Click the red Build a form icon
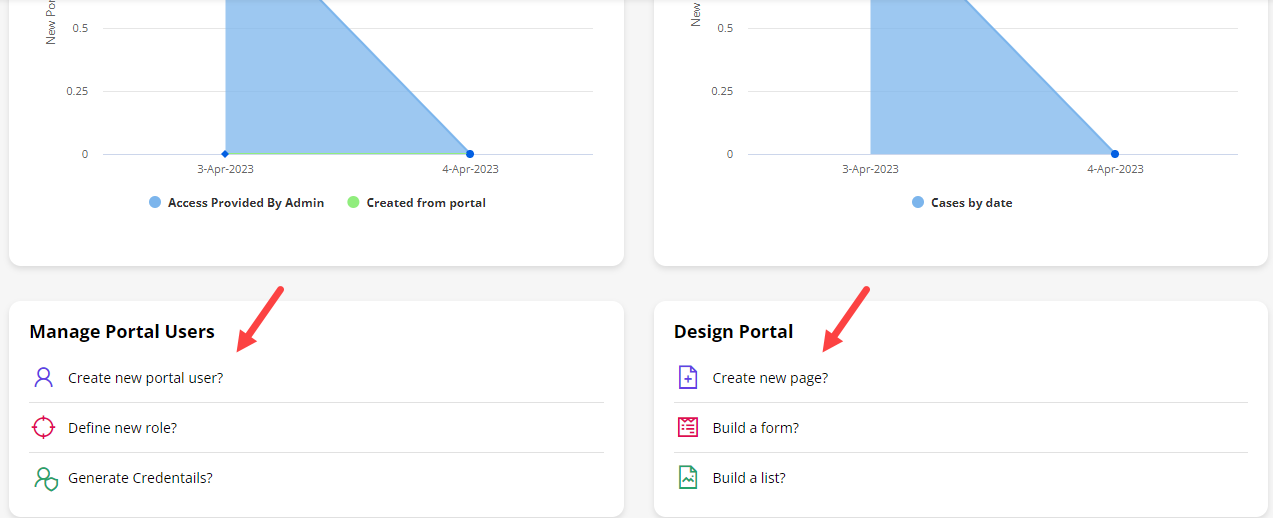 pos(687,428)
